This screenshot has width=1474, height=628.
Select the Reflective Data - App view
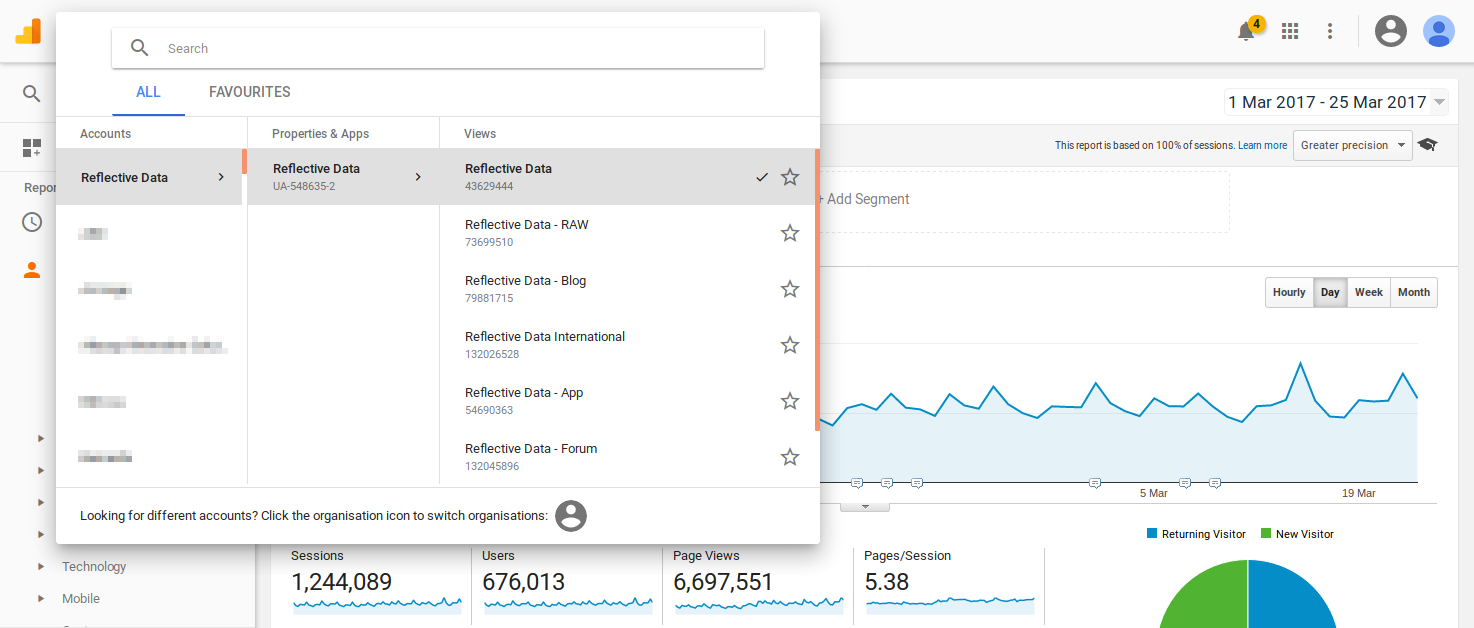click(x=628, y=401)
